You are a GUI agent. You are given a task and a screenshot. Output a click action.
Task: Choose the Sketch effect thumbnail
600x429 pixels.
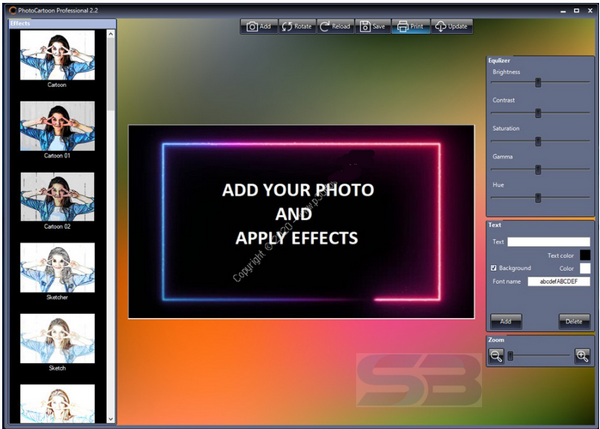[x=57, y=338]
